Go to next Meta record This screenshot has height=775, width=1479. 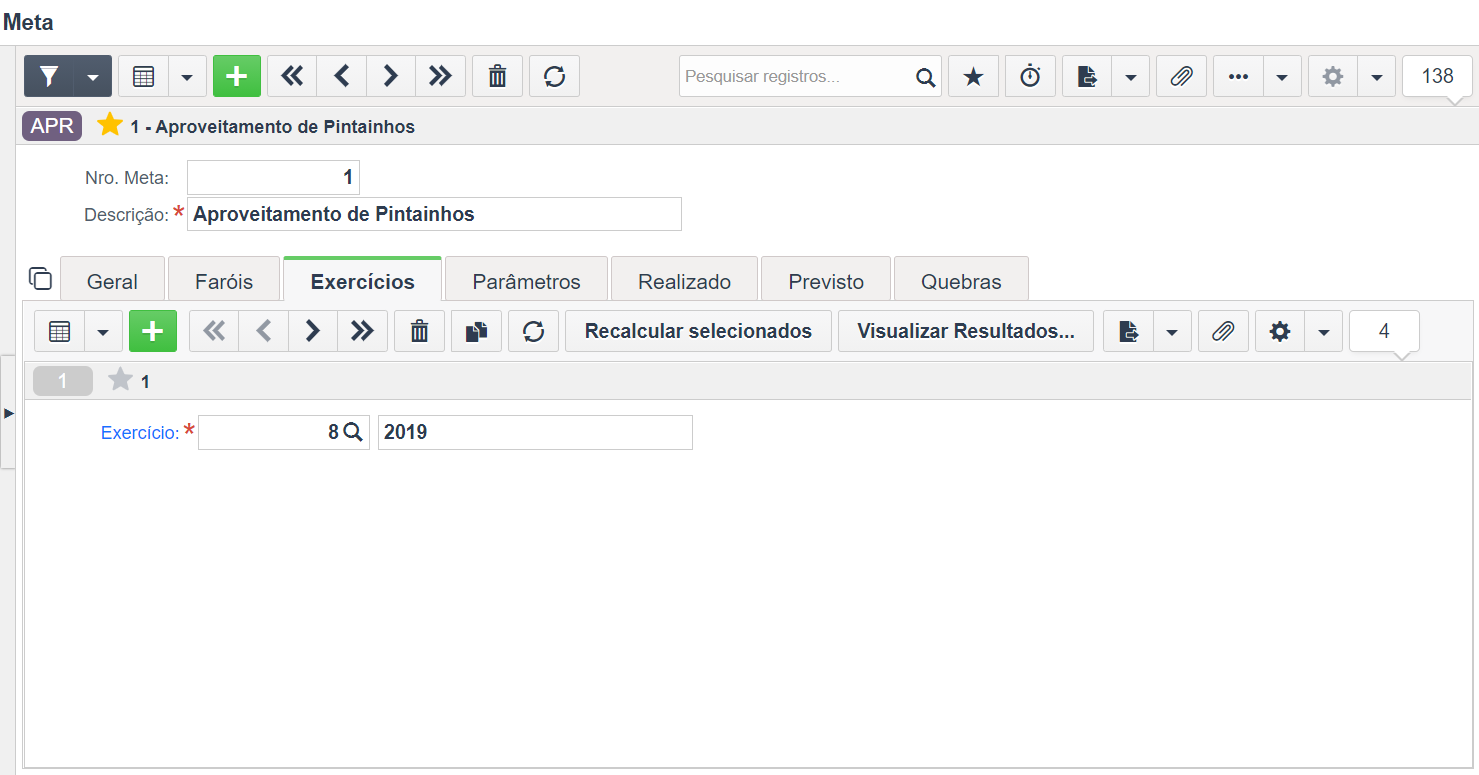pos(391,76)
